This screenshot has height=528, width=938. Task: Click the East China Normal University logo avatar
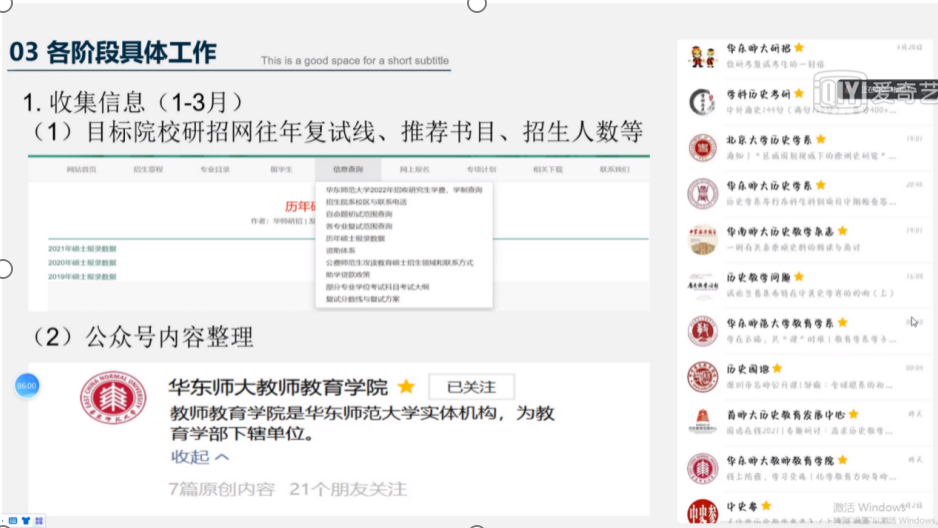(113, 411)
